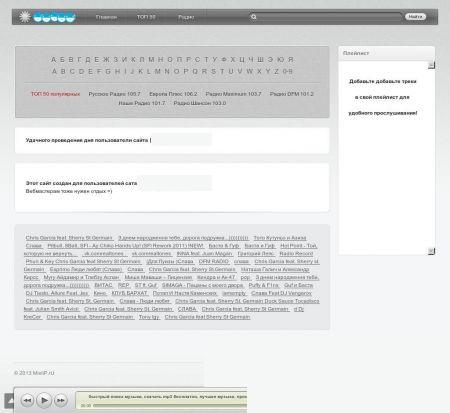Viewport: 450px width, 413px height.
Task: Open the Кино tag link
Action: click(x=100, y=293)
